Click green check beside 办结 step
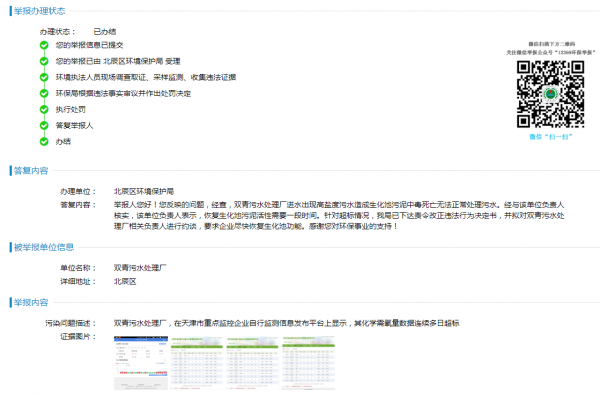The height and width of the screenshot is (397, 600). point(44,142)
